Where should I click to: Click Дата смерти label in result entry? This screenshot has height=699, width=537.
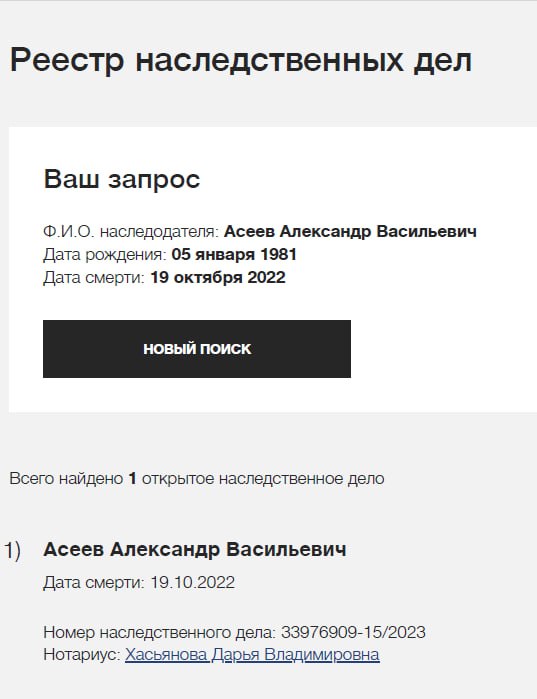click(94, 582)
